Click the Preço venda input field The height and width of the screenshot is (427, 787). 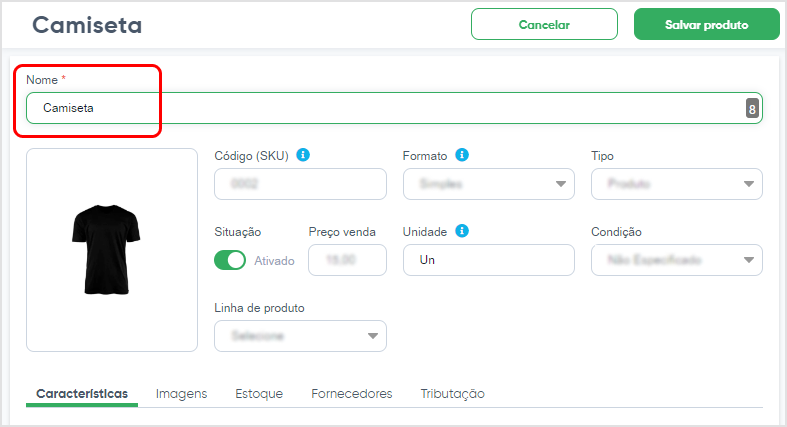pyautogui.click(x=347, y=260)
